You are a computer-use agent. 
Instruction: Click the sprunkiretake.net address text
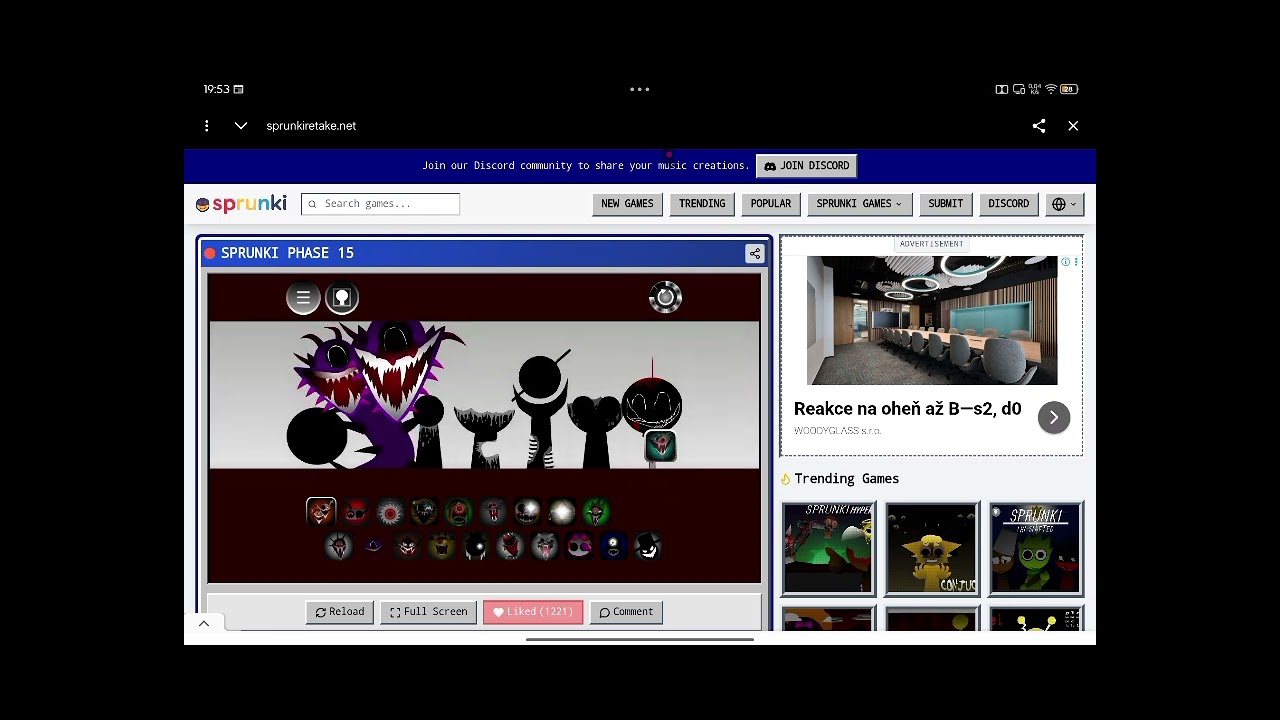coord(311,126)
